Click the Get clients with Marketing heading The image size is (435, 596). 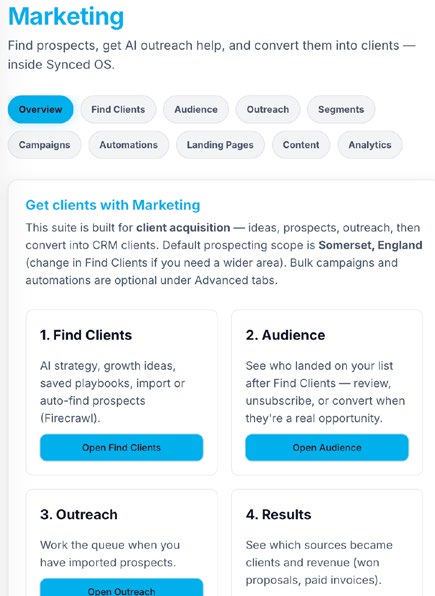[x=113, y=205]
